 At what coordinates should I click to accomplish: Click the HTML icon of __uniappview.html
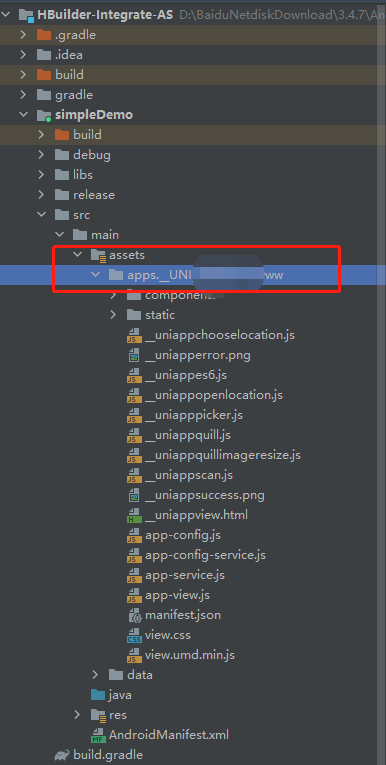[x=134, y=515]
